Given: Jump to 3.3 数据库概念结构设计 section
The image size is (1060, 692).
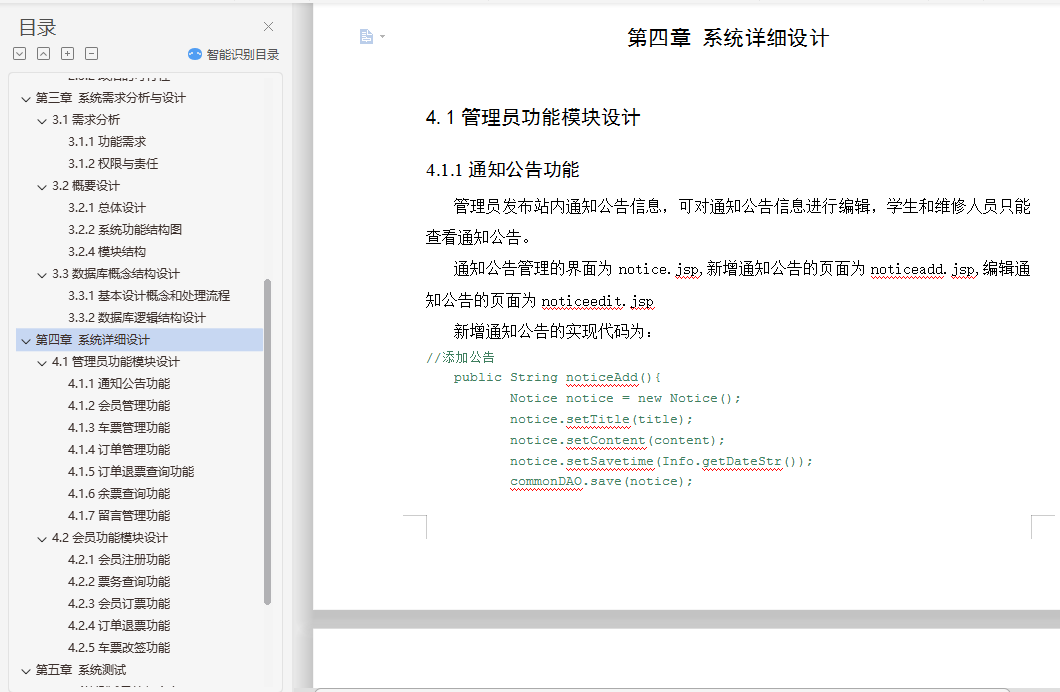Looking at the screenshot, I should (116, 273).
